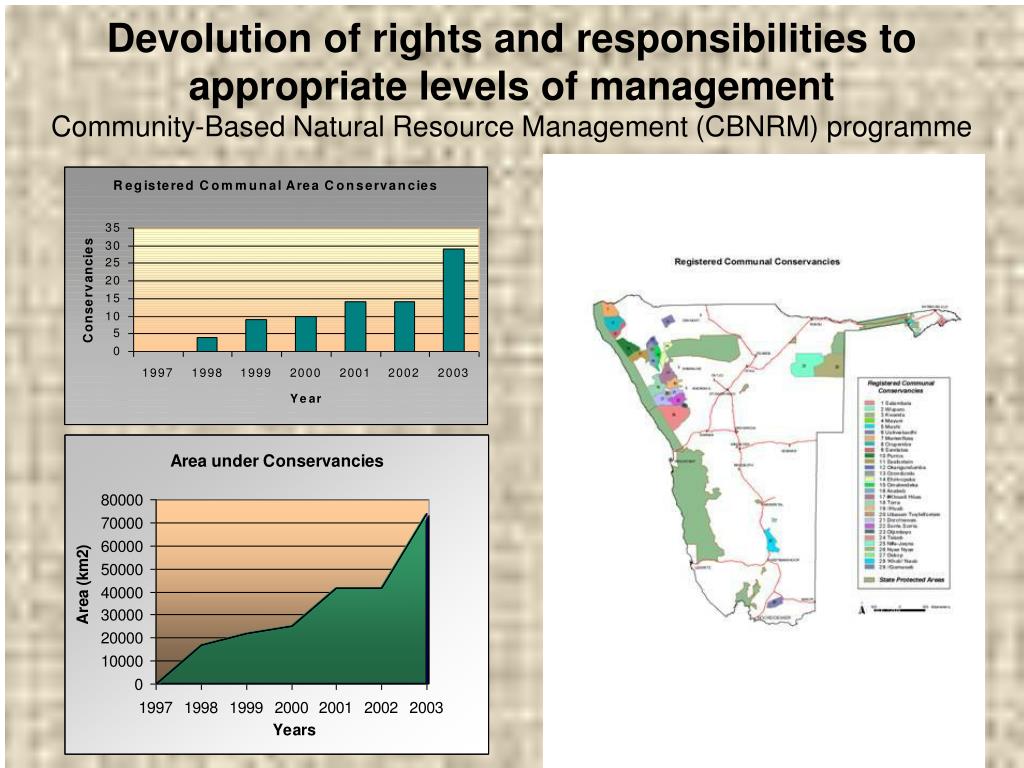The width and height of the screenshot is (1024, 768).
Task: Click the State Protected Areas legend color swatch
Action: point(869,580)
